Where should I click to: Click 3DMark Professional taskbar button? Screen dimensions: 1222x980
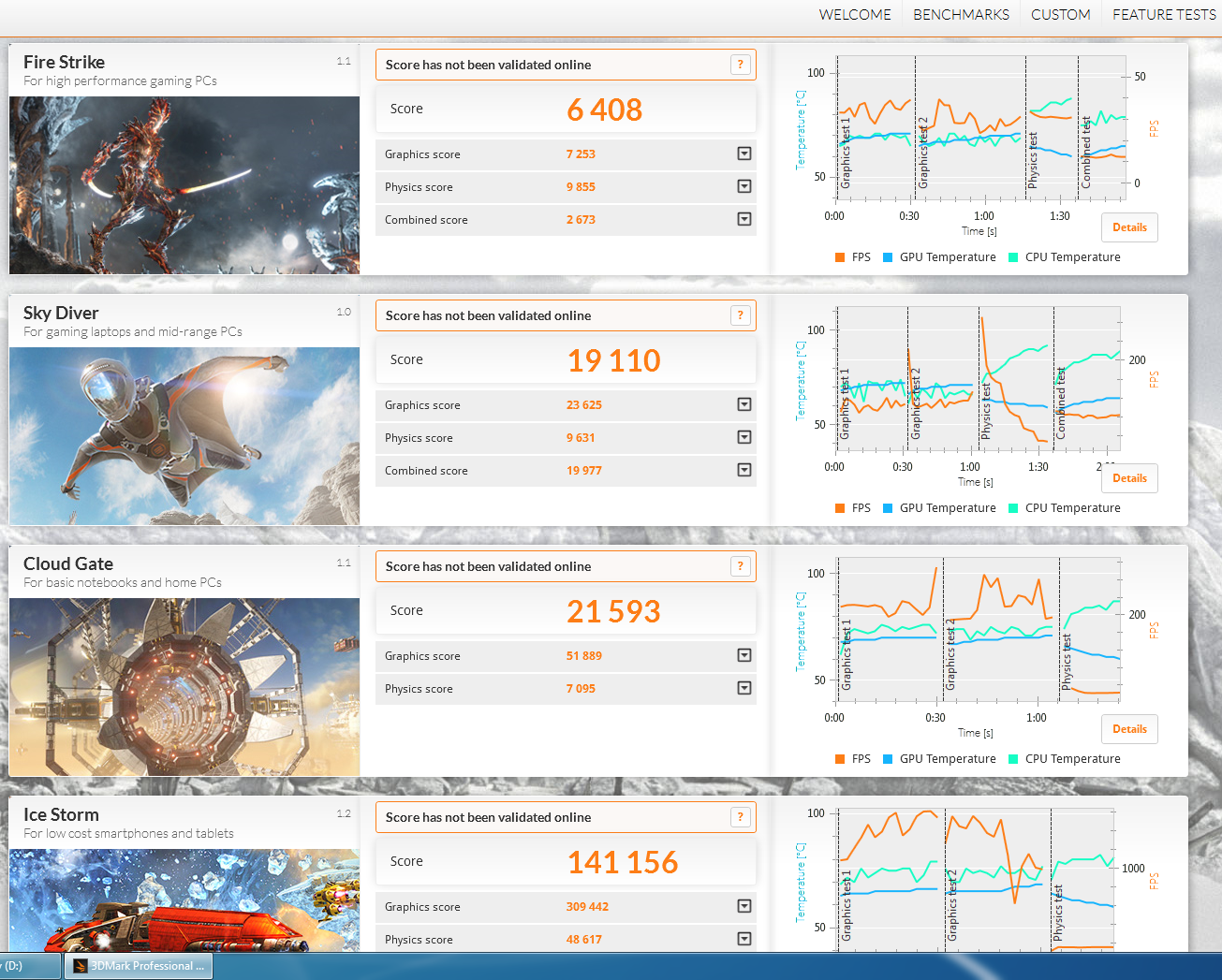coord(139,966)
